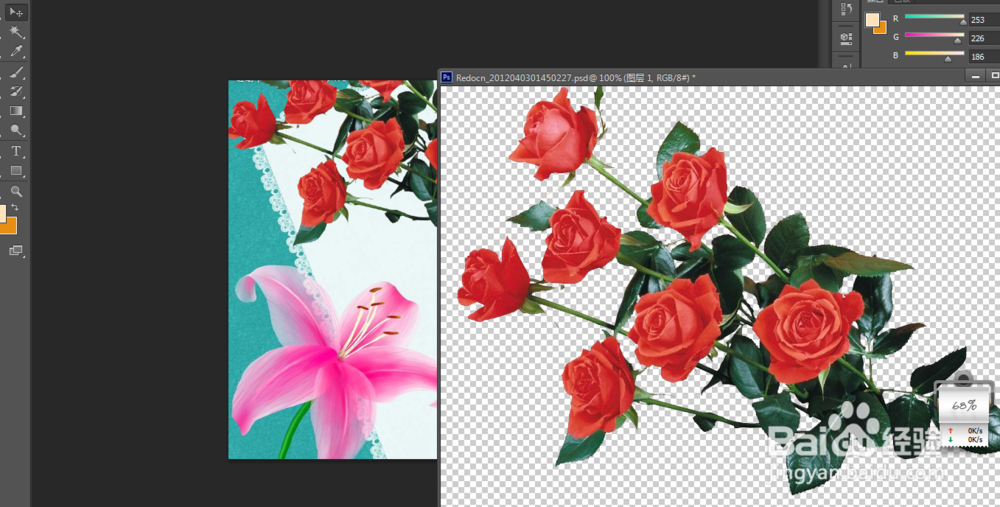Click the 68% network speed widget

tap(963, 411)
